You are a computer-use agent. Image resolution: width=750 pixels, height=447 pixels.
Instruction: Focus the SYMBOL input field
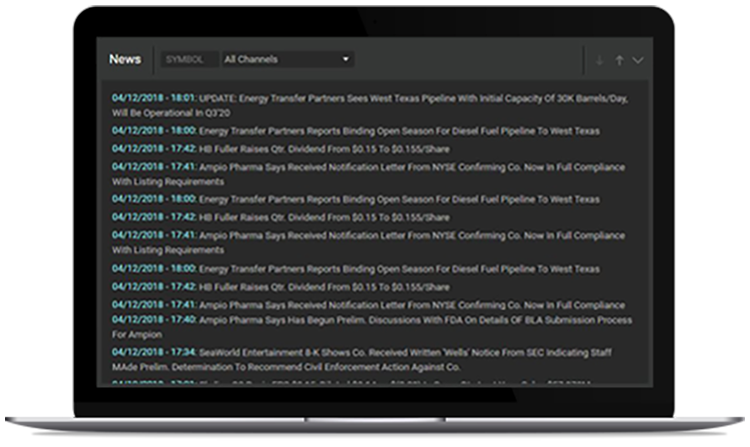click(188, 59)
